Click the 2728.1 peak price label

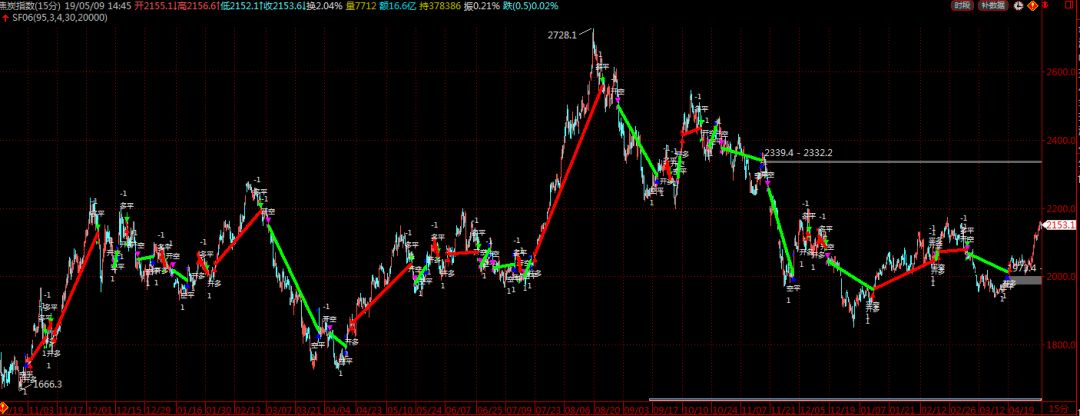561,36
